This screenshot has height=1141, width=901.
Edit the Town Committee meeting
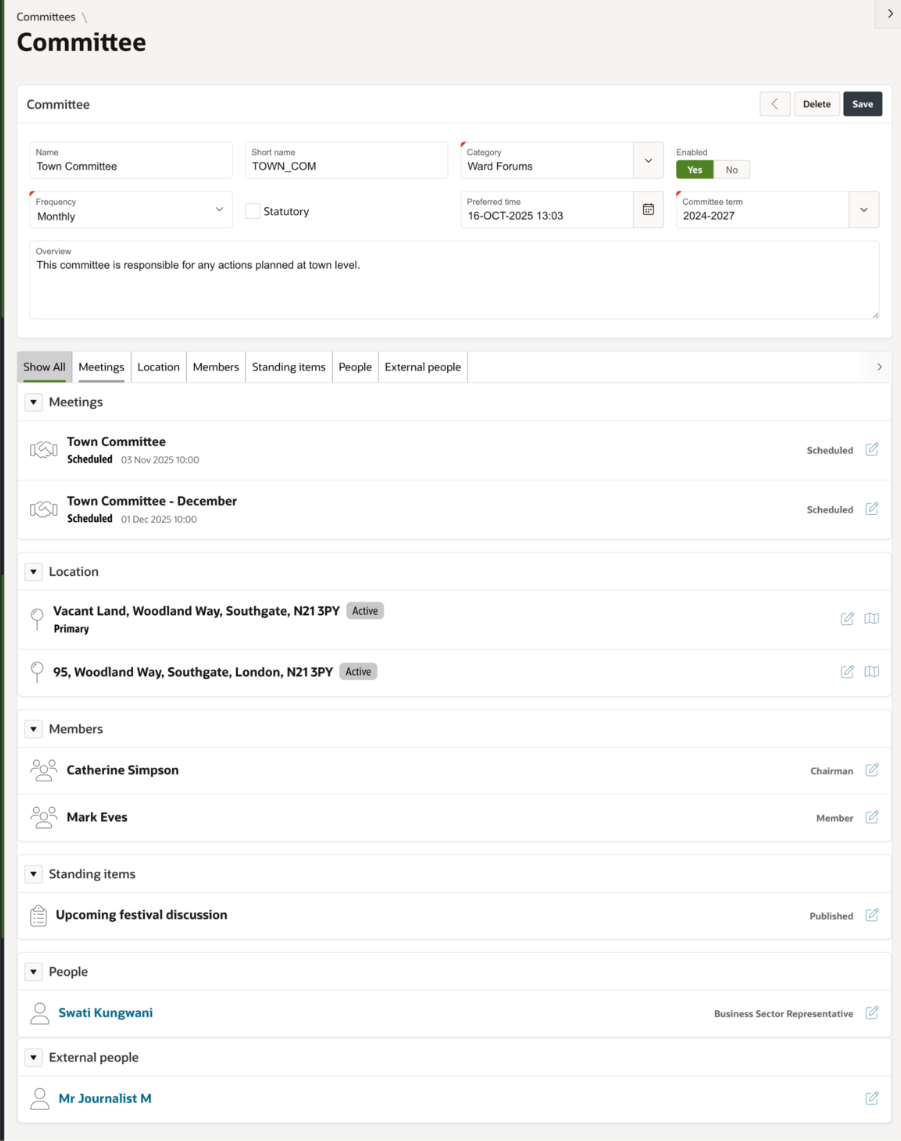[x=871, y=450]
